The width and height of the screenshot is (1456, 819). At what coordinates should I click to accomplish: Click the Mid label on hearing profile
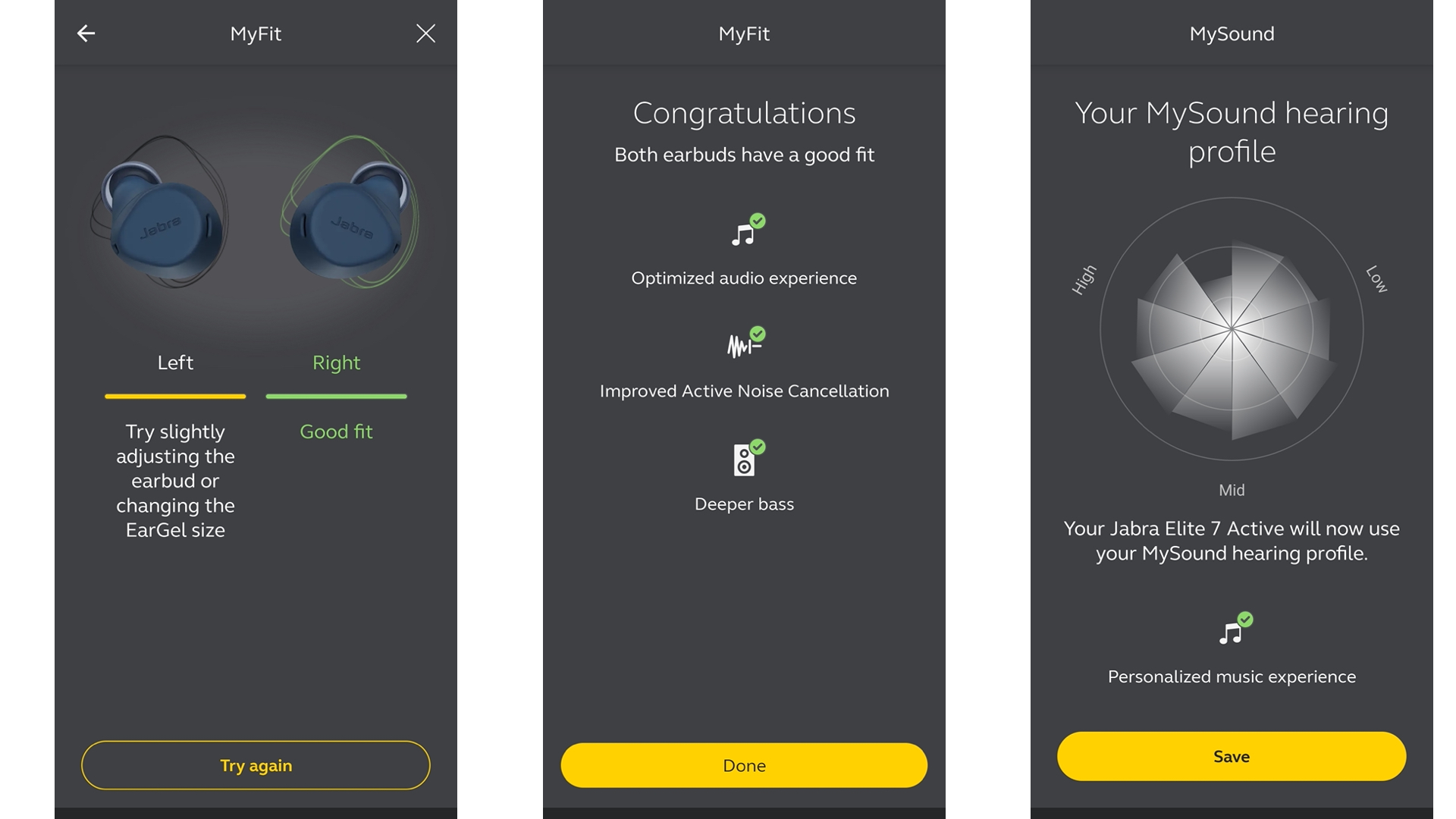coord(1232,489)
